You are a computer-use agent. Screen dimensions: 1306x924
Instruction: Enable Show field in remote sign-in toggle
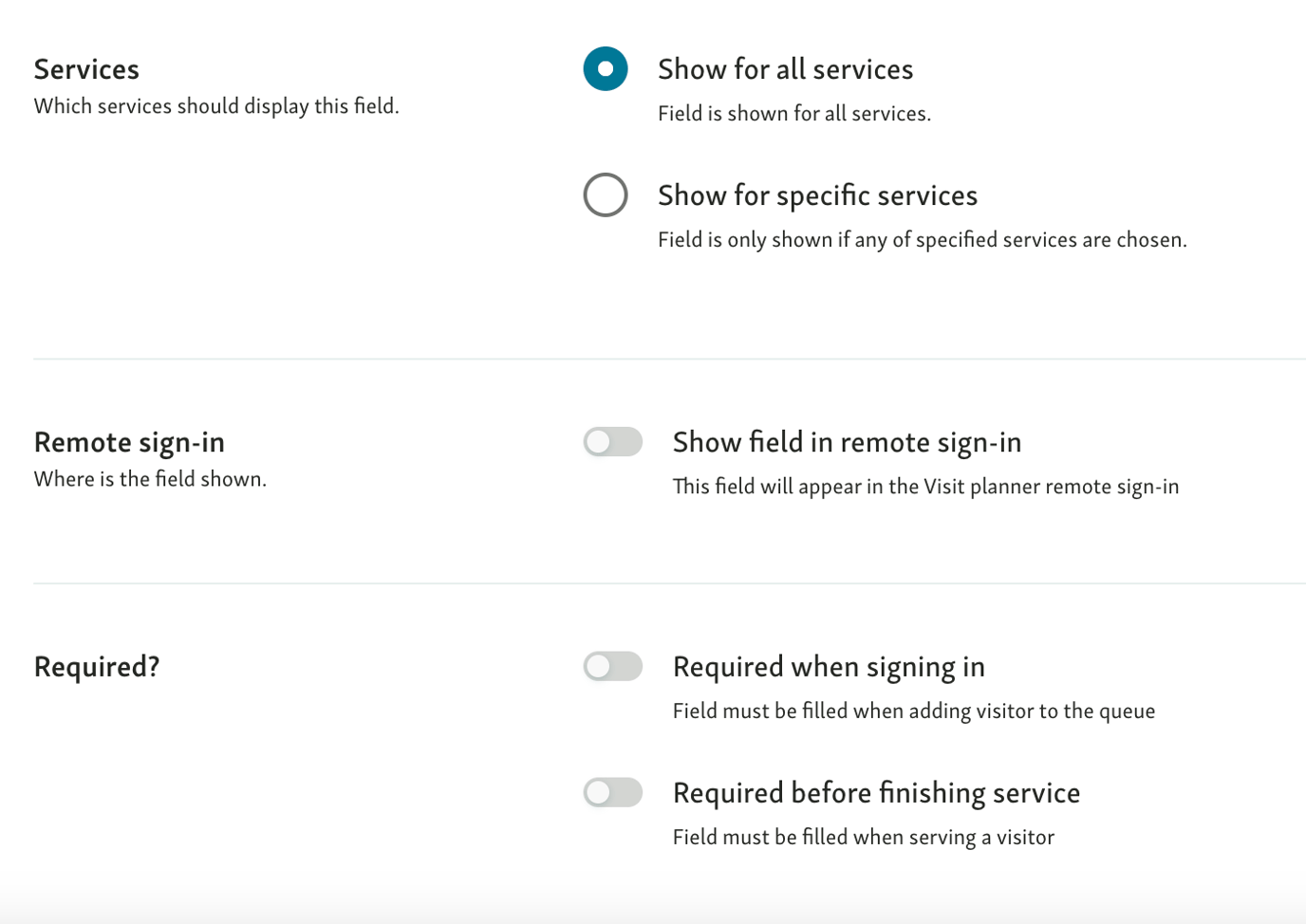tap(612, 441)
